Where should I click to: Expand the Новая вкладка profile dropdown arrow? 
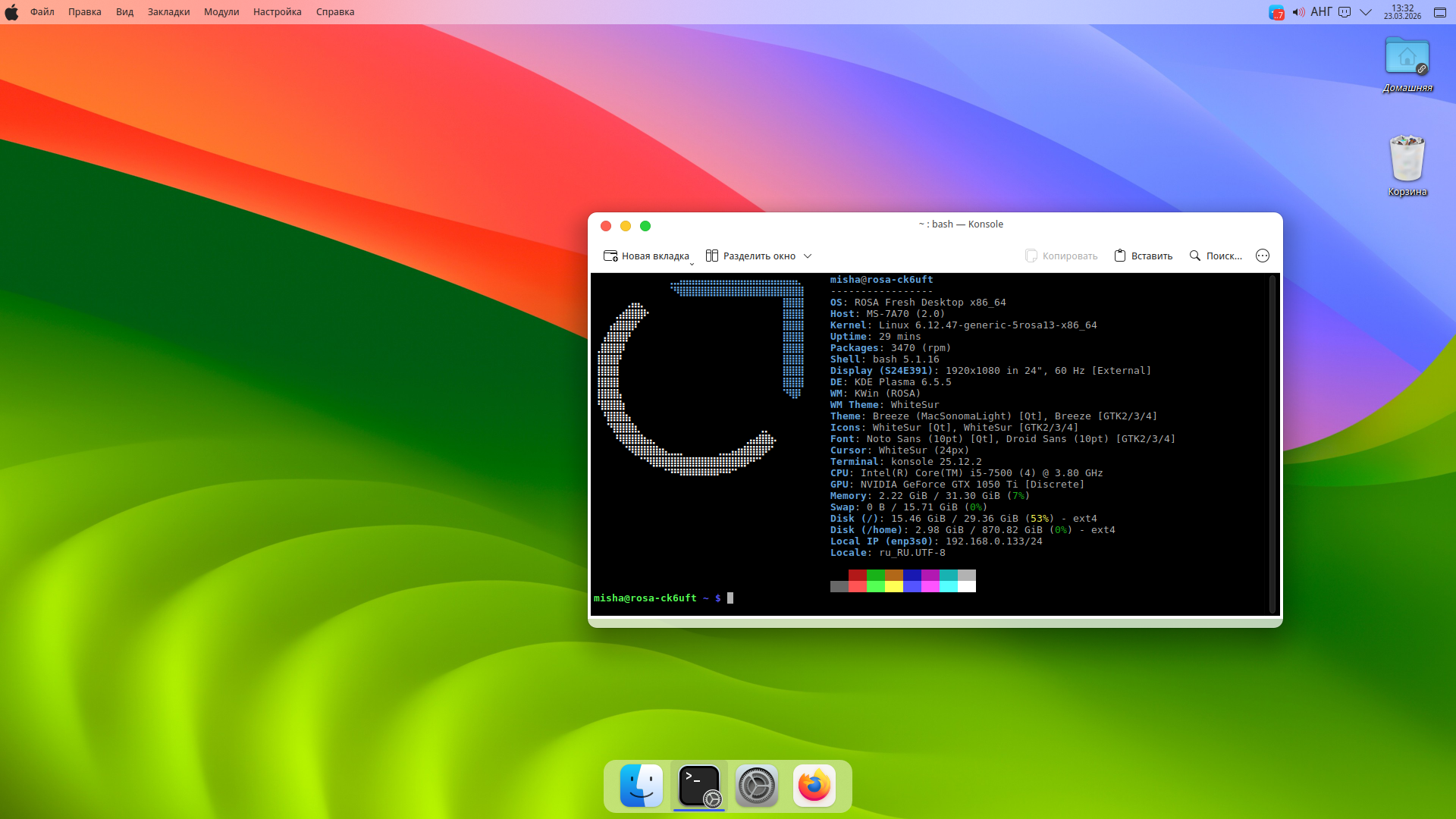pos(692,263)
